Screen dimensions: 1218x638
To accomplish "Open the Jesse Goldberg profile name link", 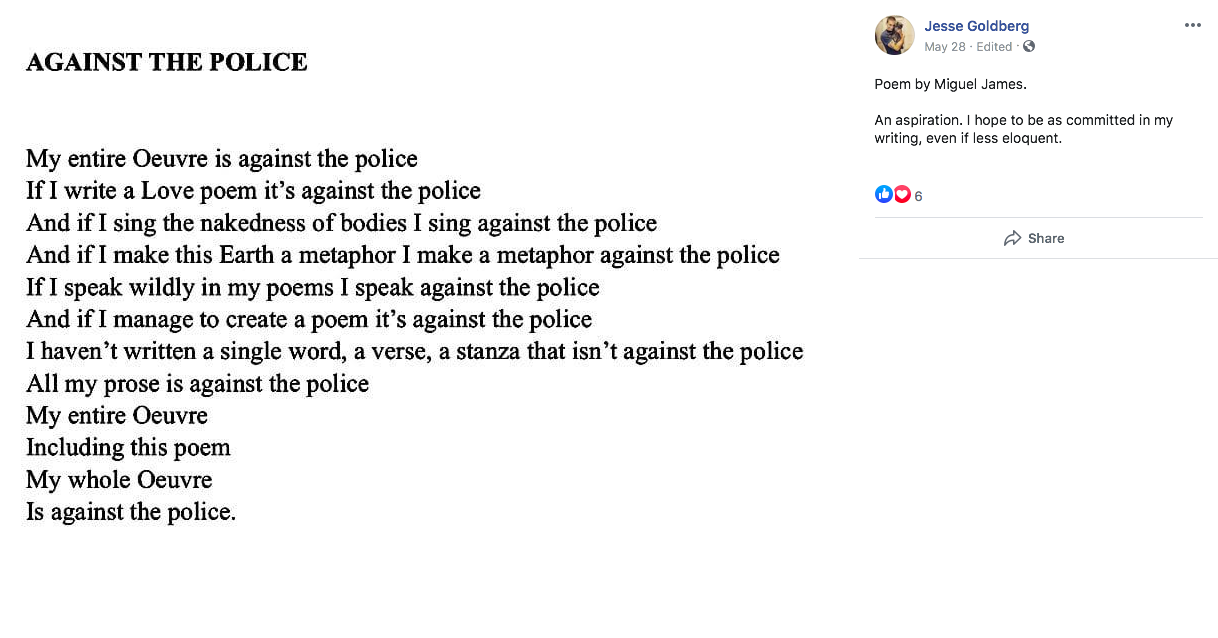I will point(976,26).
